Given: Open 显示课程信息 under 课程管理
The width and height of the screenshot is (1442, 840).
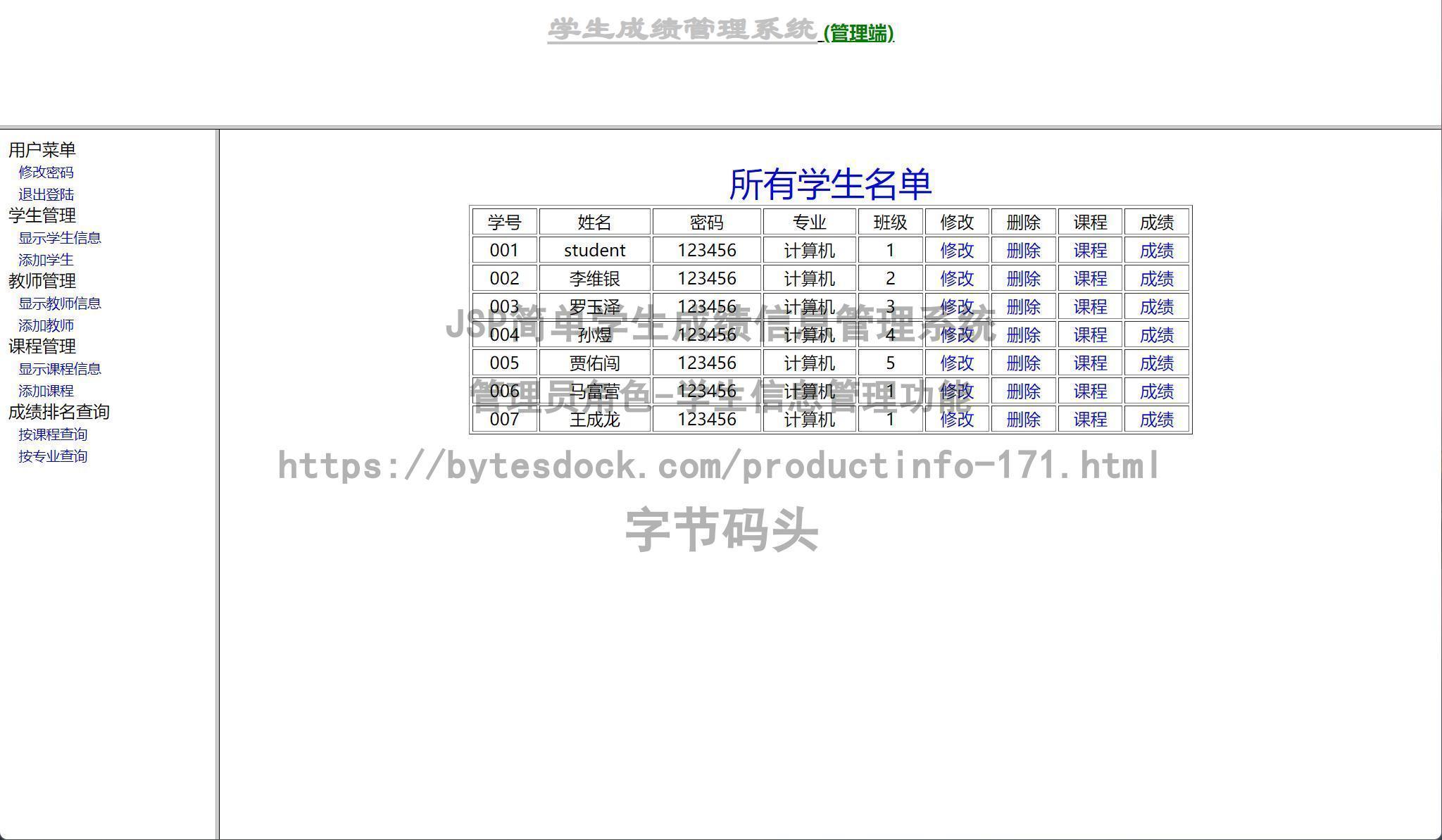Looking at the screenshot, I should (58, 368).
